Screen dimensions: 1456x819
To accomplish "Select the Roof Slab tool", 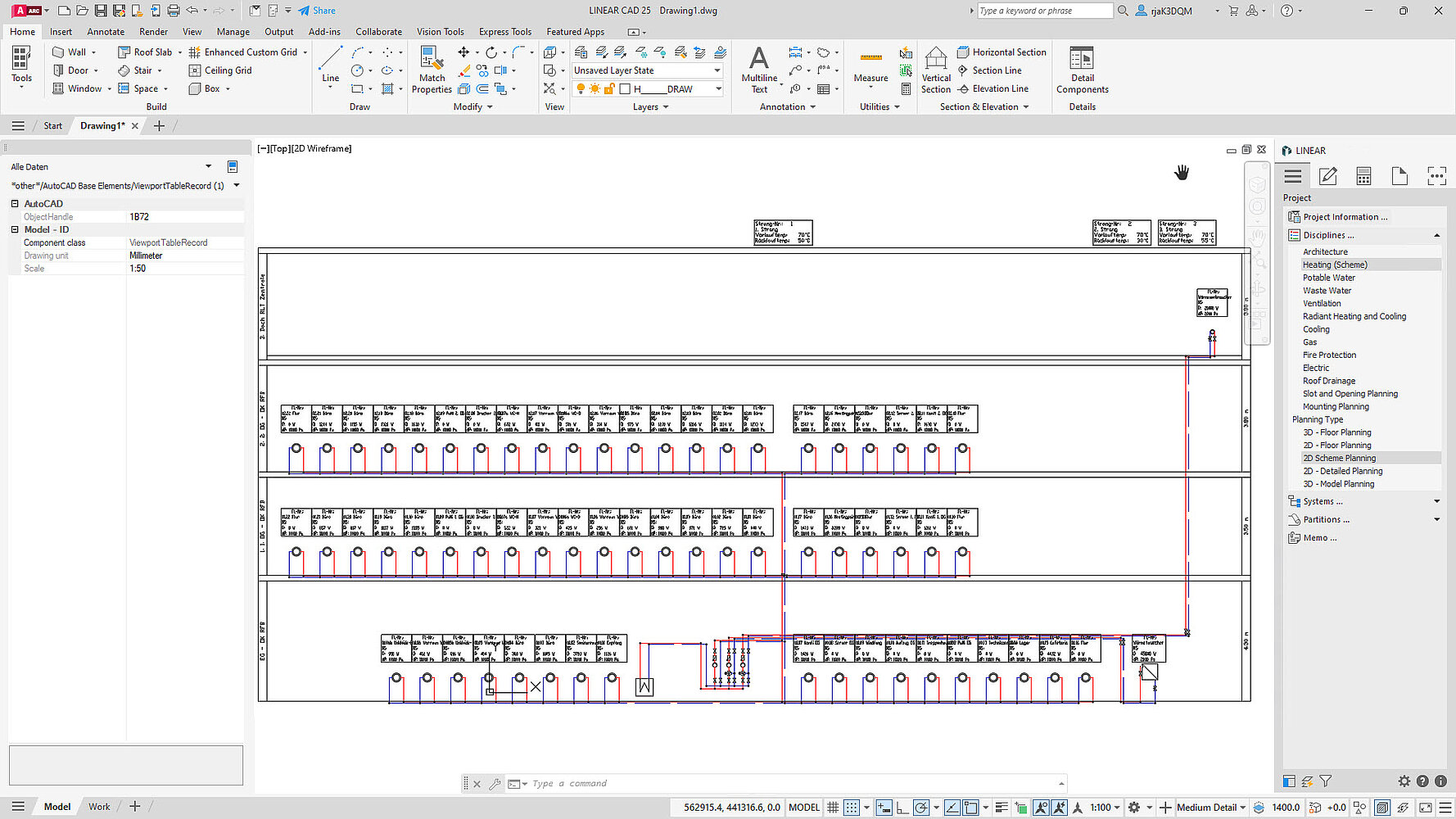I will pos(147,52).
